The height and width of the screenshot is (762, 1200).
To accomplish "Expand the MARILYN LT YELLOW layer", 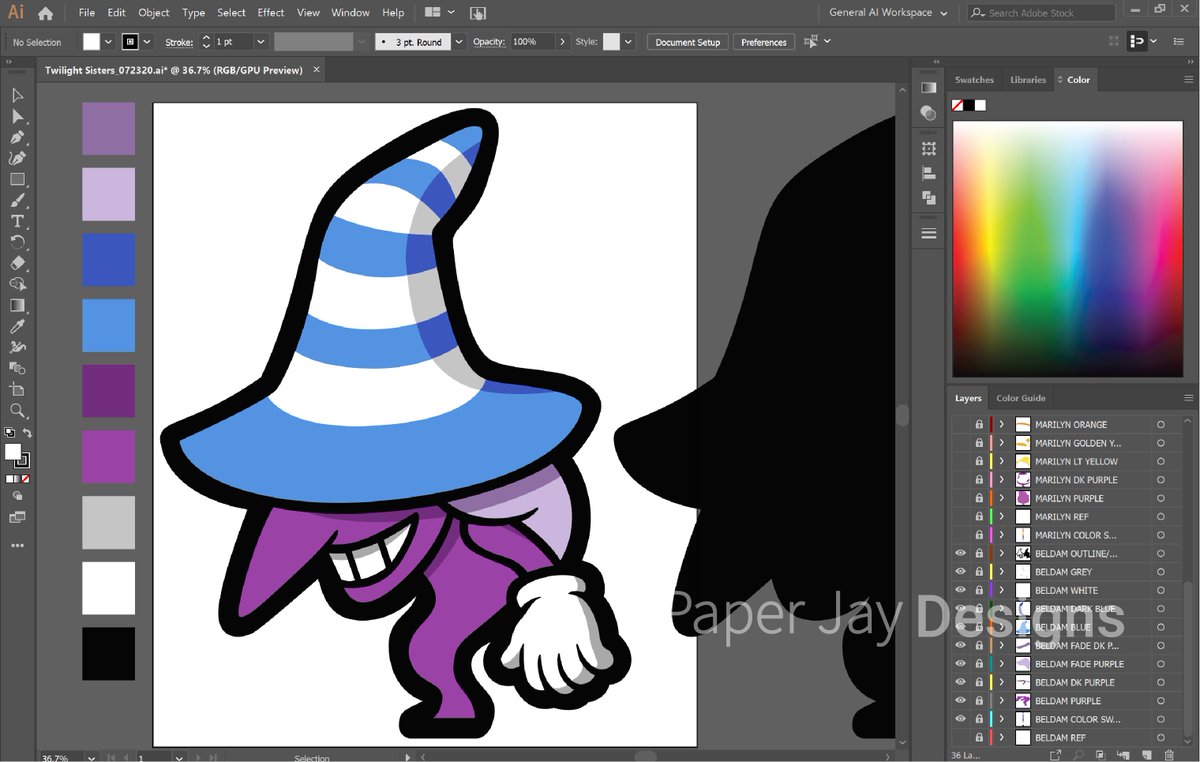I will pos(1001,461).
